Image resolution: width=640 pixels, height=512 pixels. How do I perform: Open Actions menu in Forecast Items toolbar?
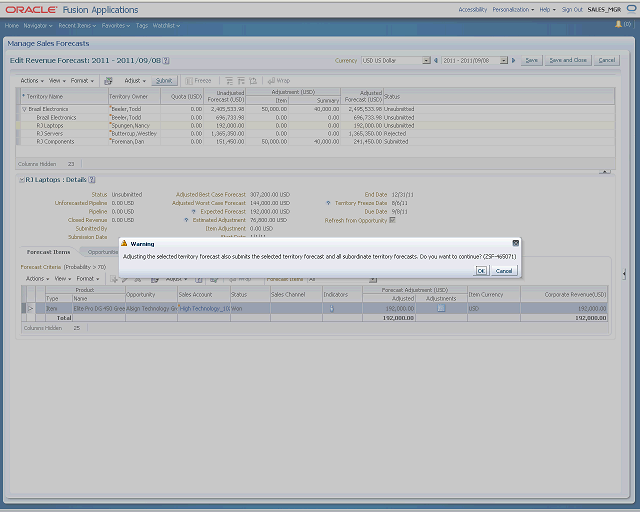[x=37, y=279]
